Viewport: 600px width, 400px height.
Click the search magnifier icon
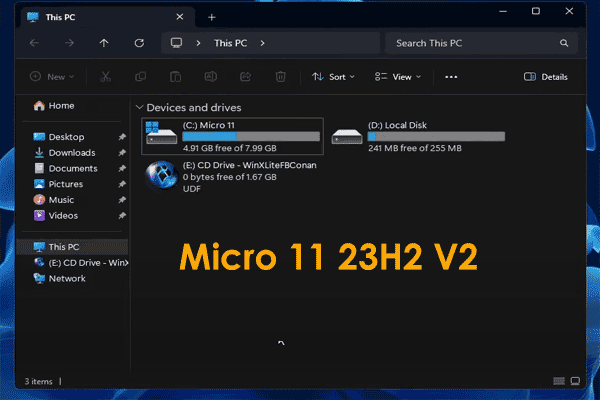click(564, 43)
